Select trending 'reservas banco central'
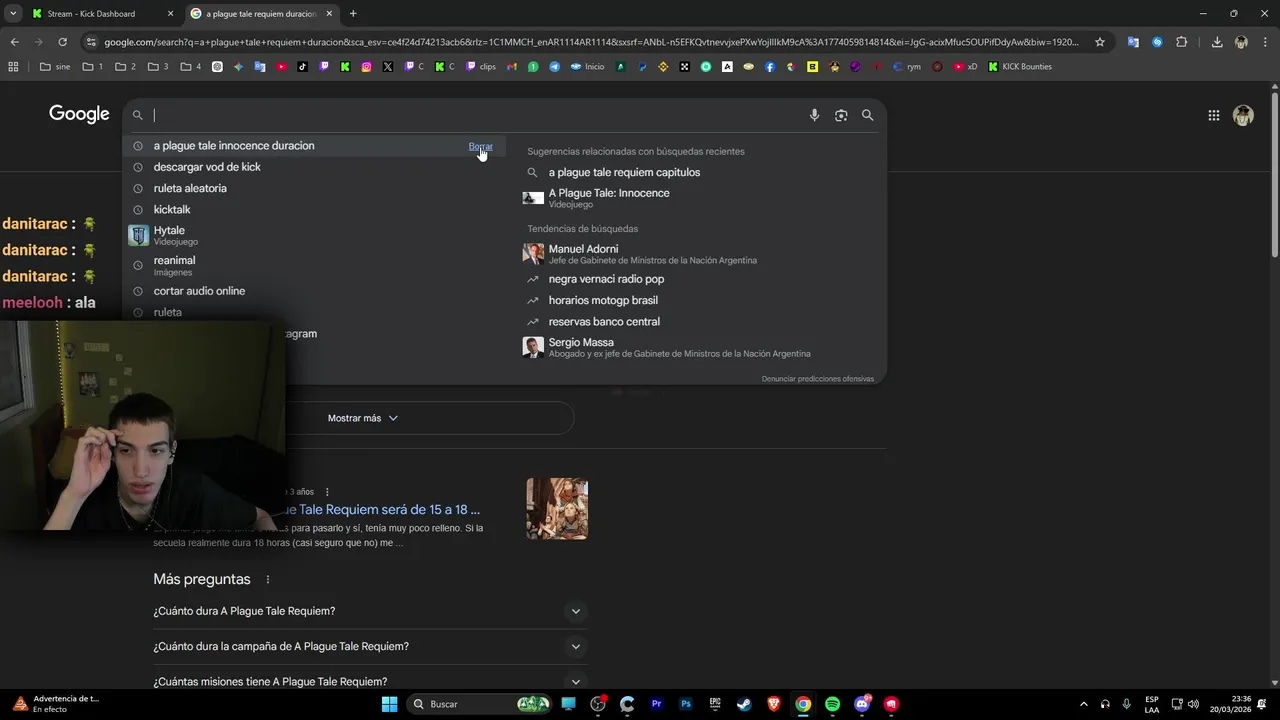 pyautogui.click(x=604, y=321)
